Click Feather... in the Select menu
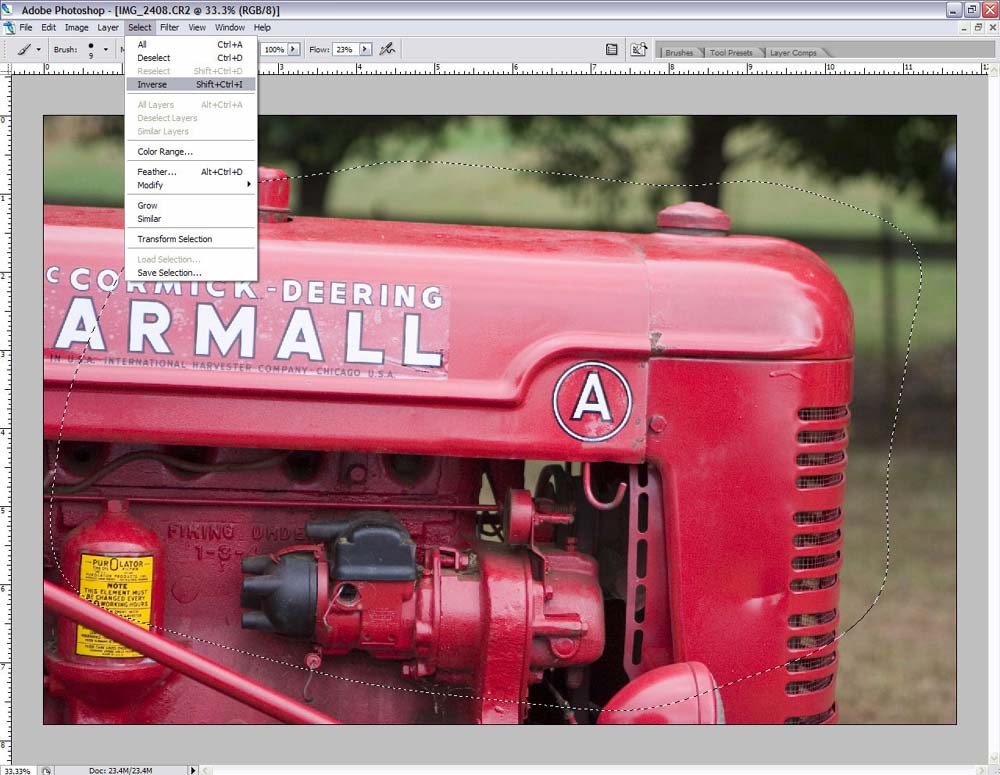 [156, 172]
